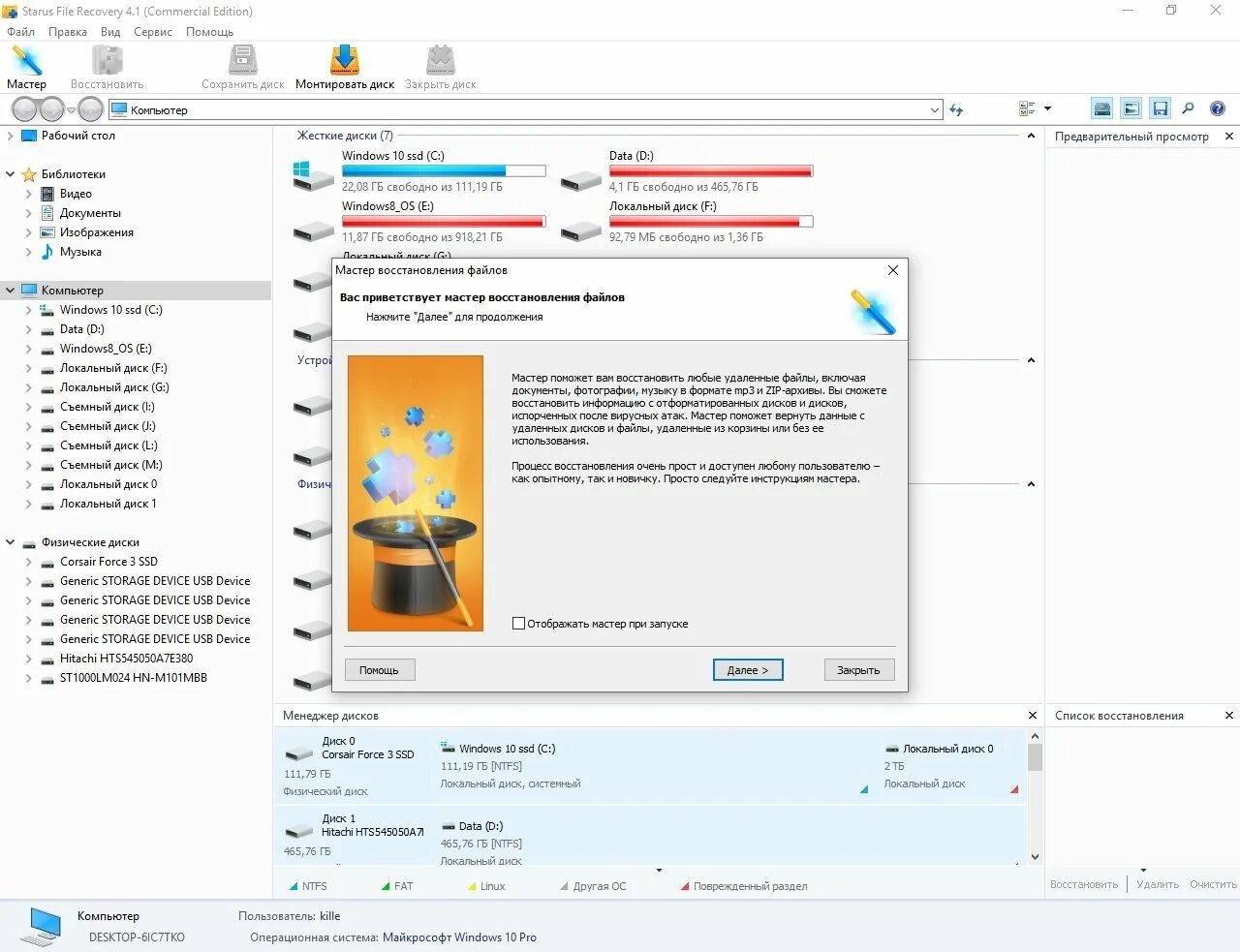Click the computer icon in status bar
Image resolution: width=1240 pixels, height=952 pixels.
point(42,927)
